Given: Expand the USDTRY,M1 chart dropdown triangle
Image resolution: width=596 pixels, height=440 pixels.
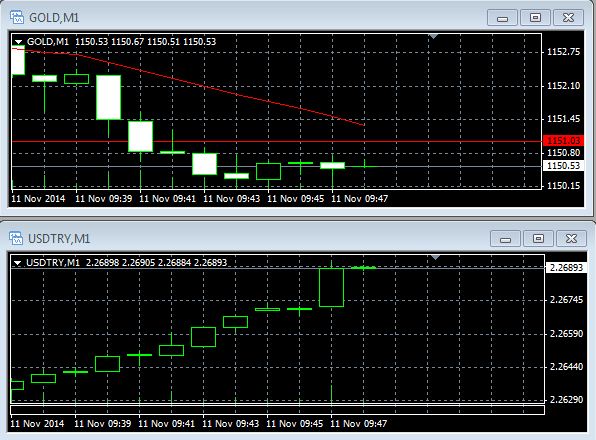Looking at the screenshot, I should coord(17,263).
